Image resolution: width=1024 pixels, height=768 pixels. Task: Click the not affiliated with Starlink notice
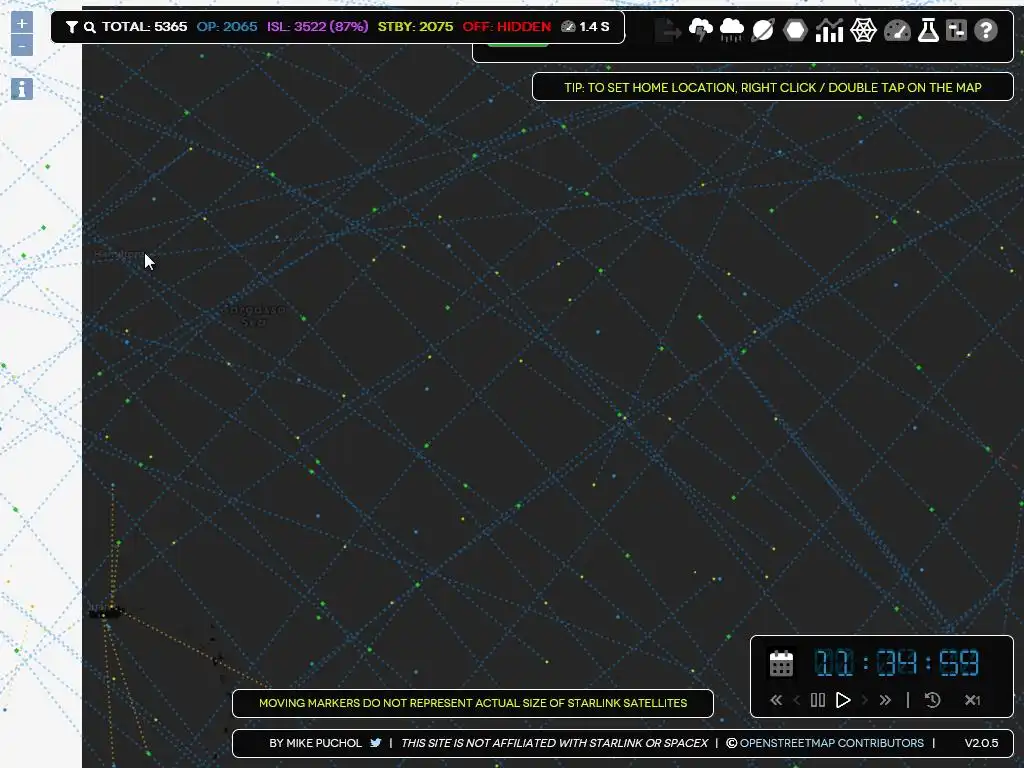coord(554,743)
